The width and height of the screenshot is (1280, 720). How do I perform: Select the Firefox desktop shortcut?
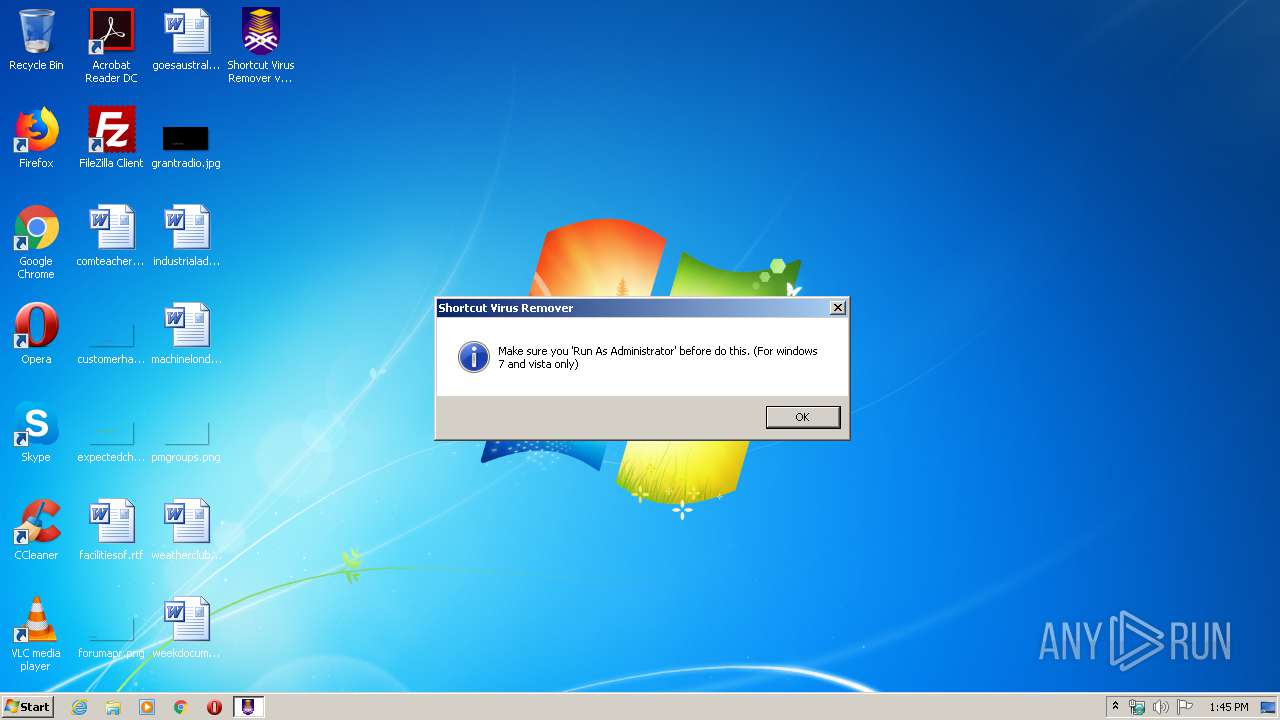pos(36,138)
